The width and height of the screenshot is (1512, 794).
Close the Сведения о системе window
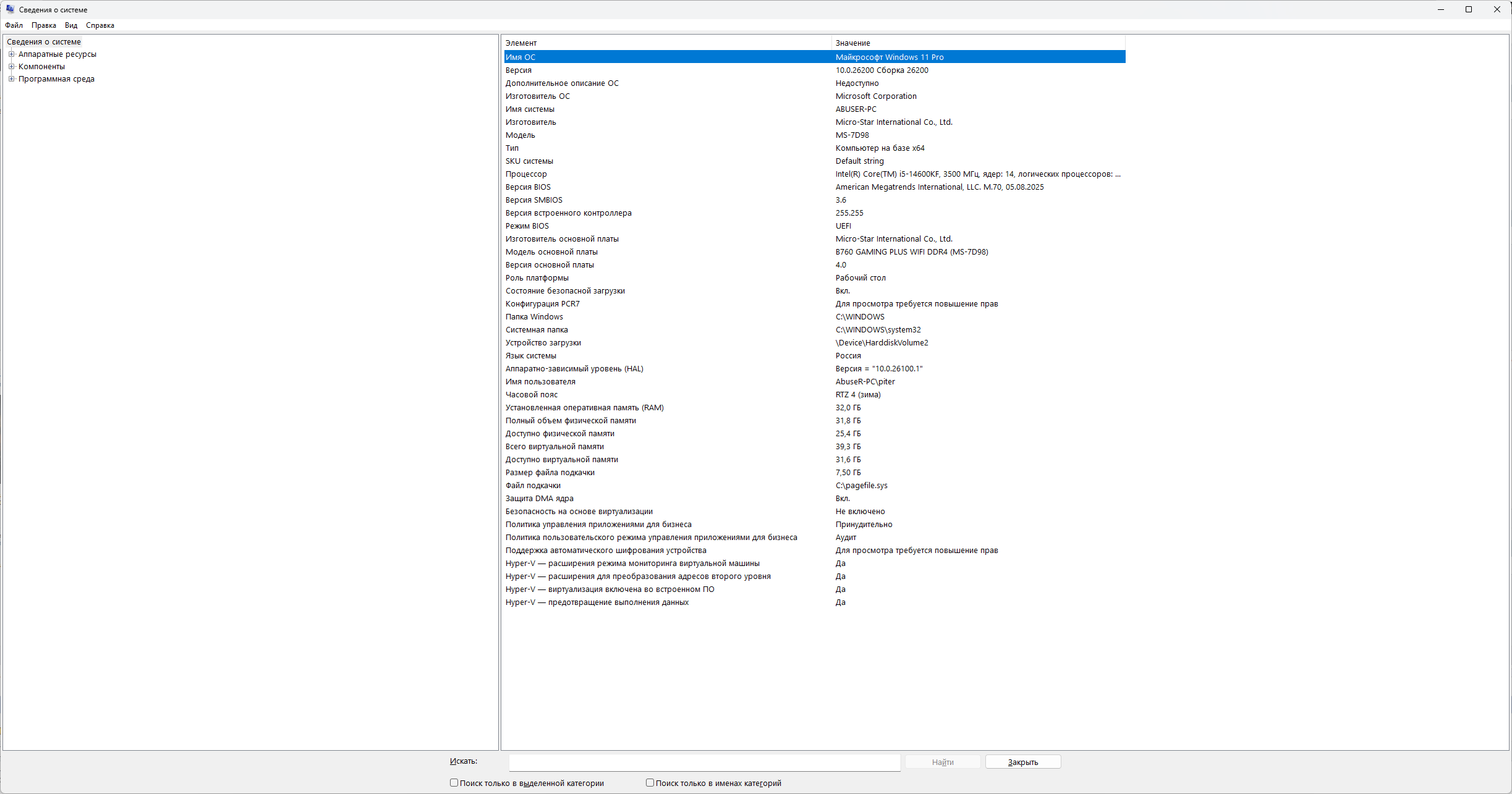tap(1497, 9)
